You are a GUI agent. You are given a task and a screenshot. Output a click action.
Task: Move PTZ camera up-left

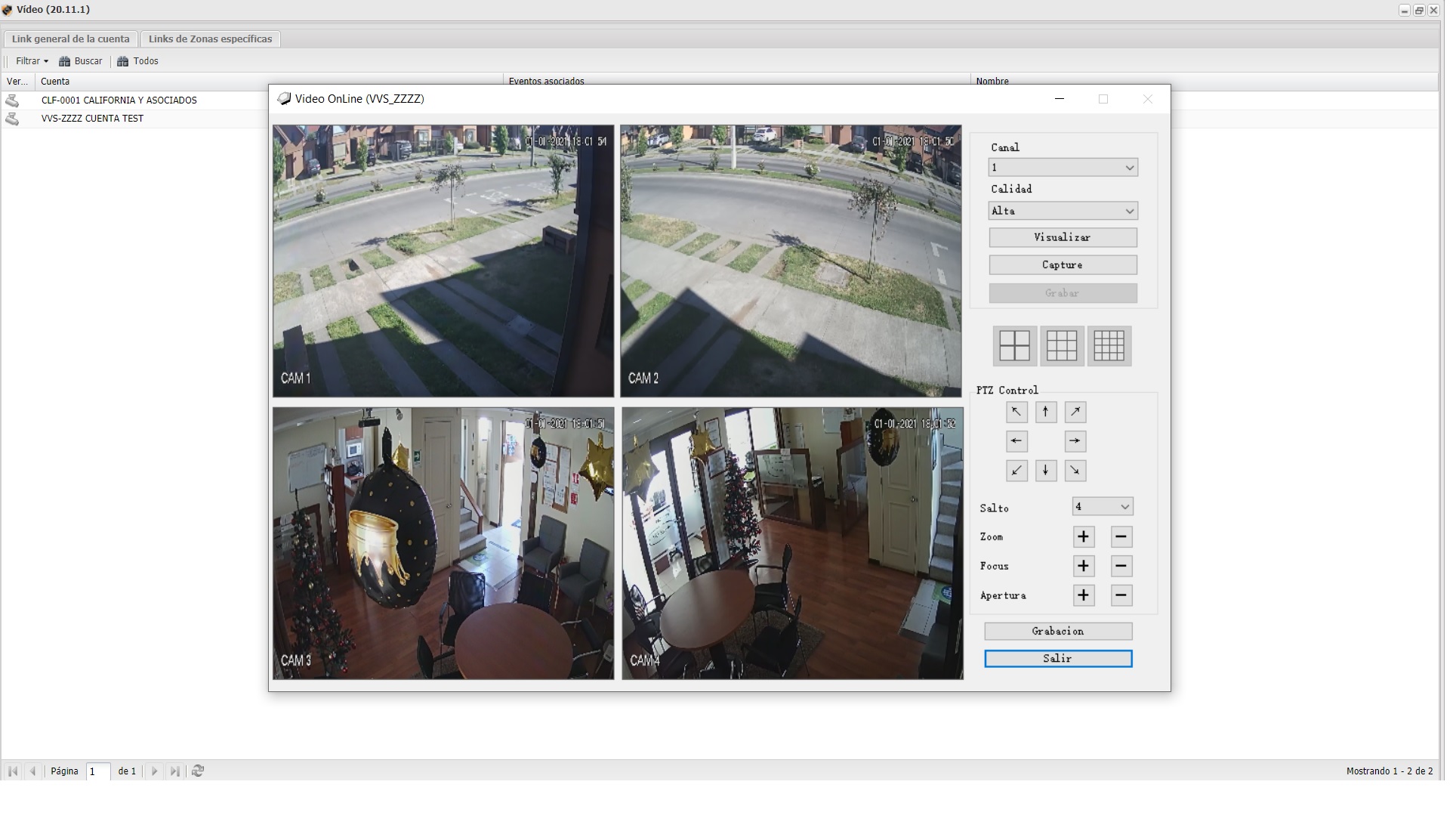click(x=1016, y=412)
